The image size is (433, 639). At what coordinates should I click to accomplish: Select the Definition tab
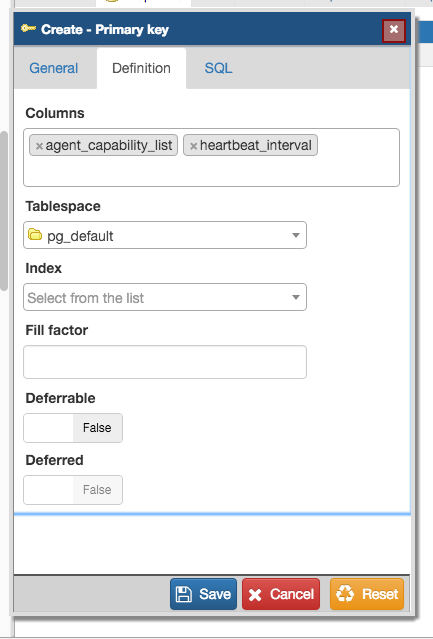coord(141,68)
